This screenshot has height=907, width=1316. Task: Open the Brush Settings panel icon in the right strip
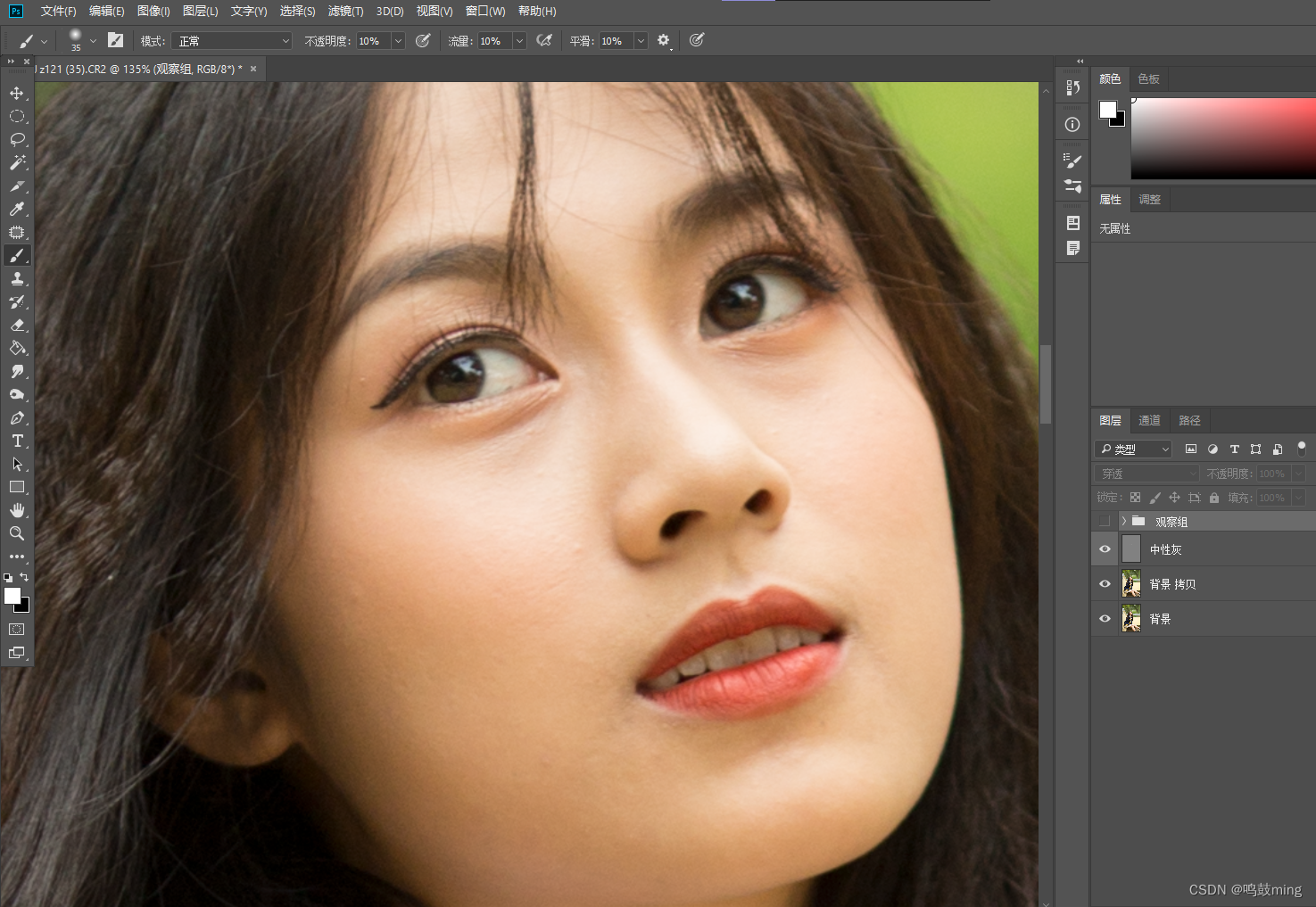1072,161
